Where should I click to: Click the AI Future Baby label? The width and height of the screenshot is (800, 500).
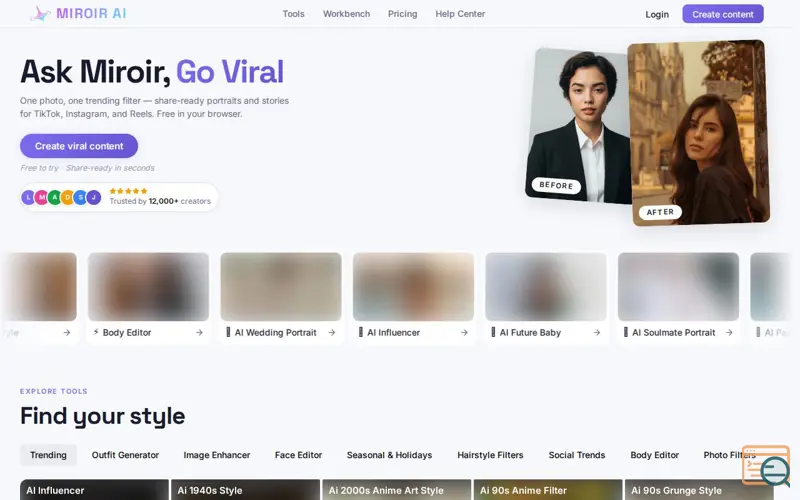click(x=530, y=333)
